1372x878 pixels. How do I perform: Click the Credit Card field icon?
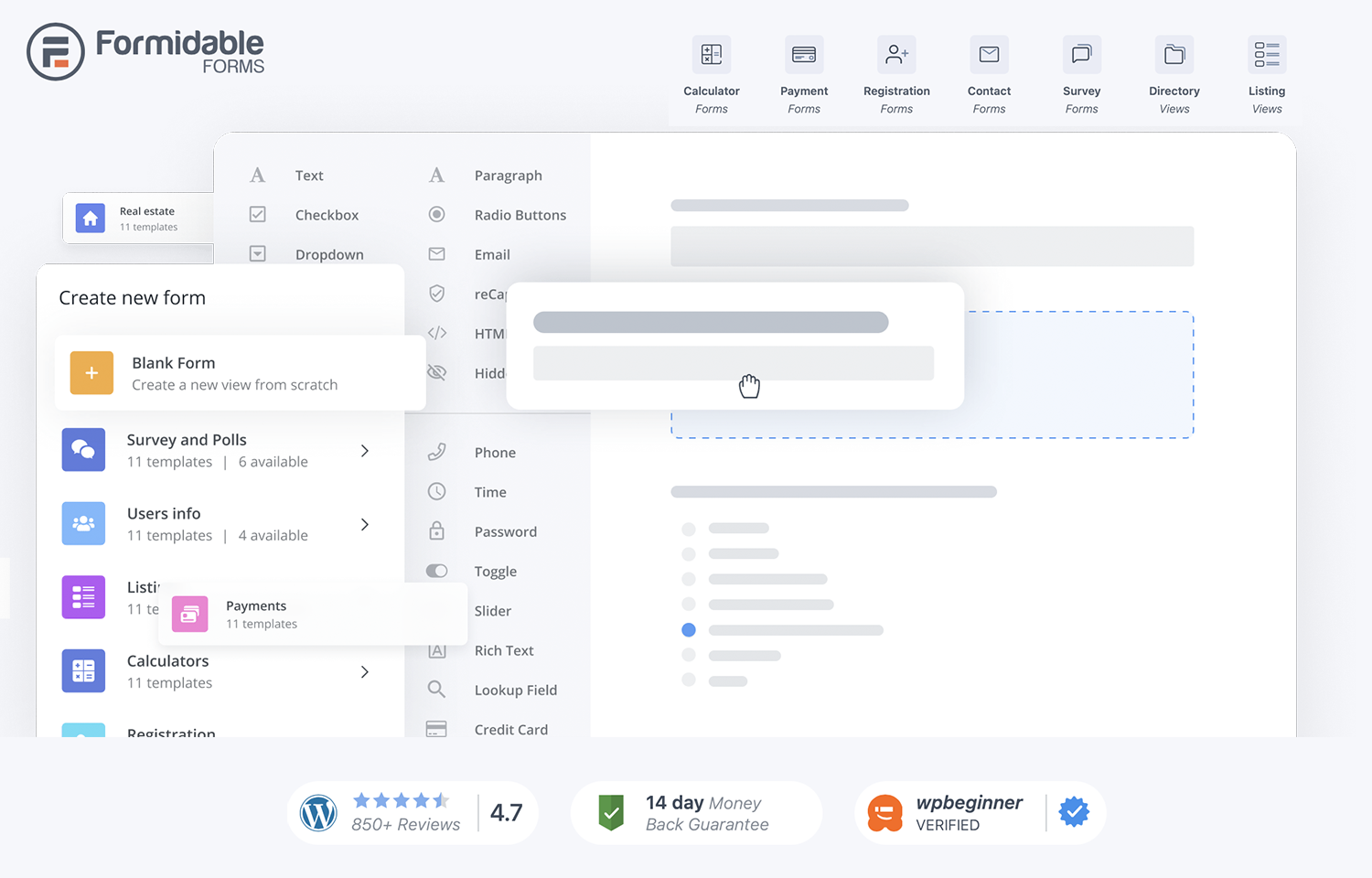point(437,729)
